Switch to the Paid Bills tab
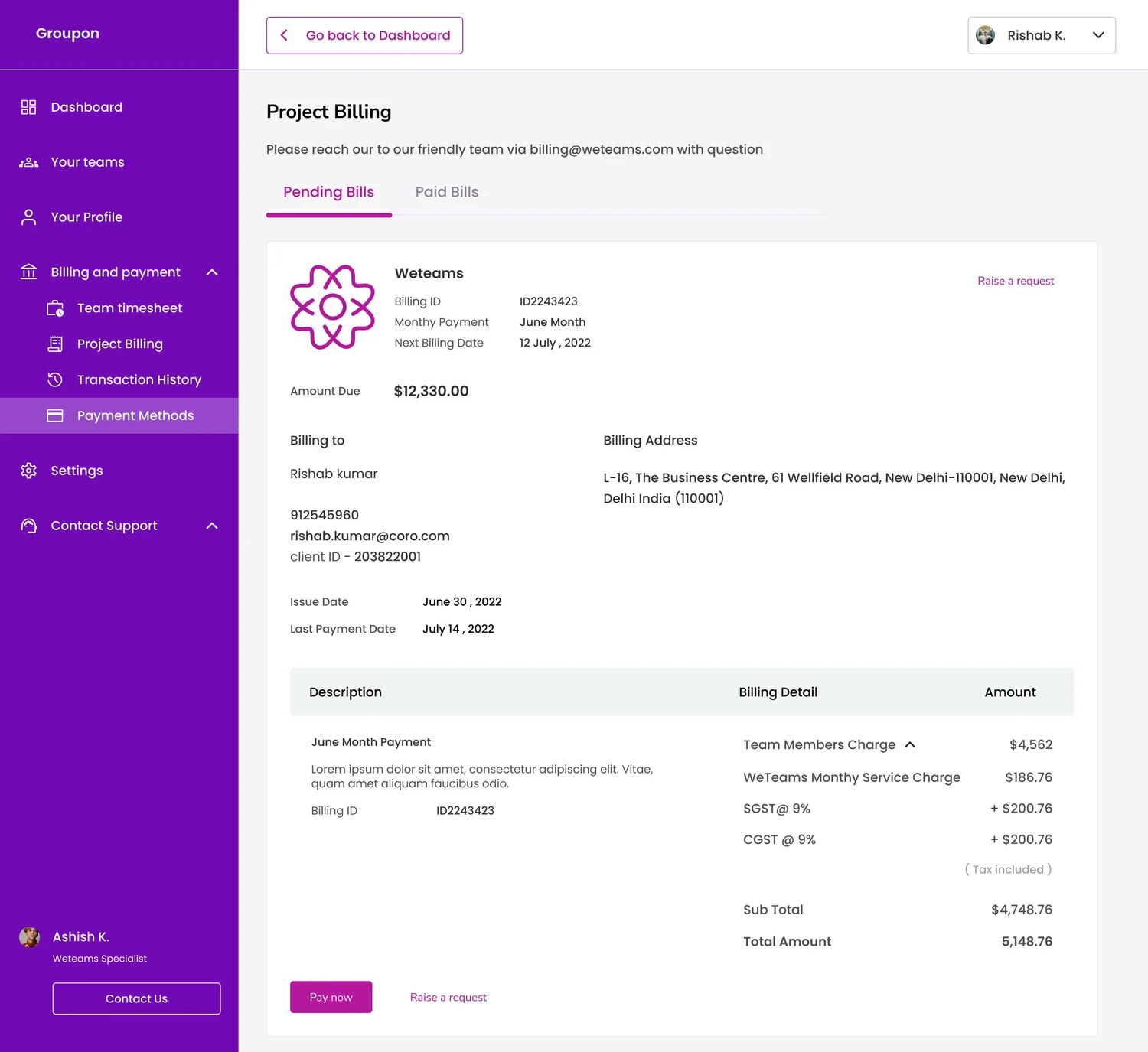 (x=447, y=192)
